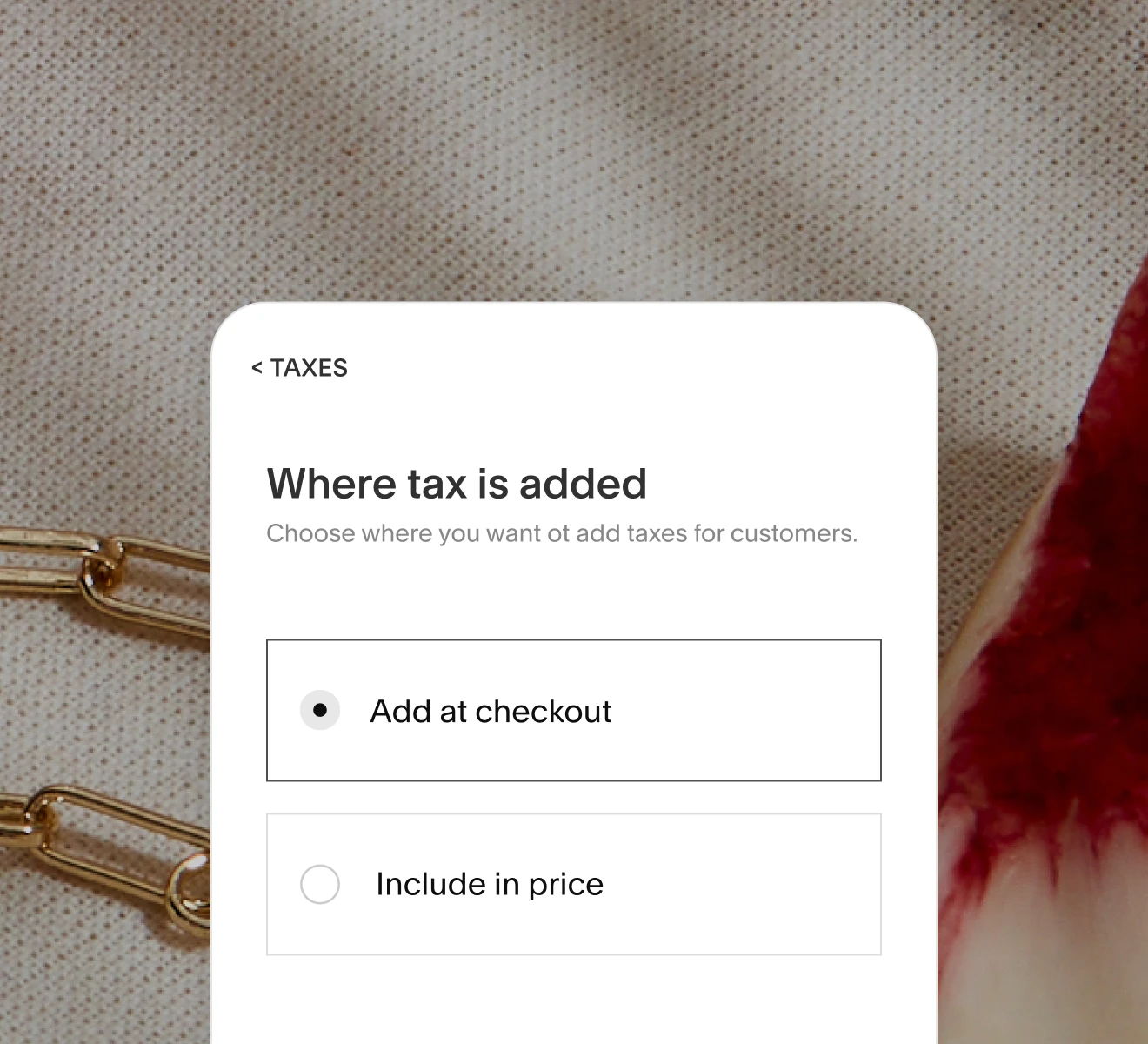
Task: Choose the Include in price radio button
Action: point(320,884)
